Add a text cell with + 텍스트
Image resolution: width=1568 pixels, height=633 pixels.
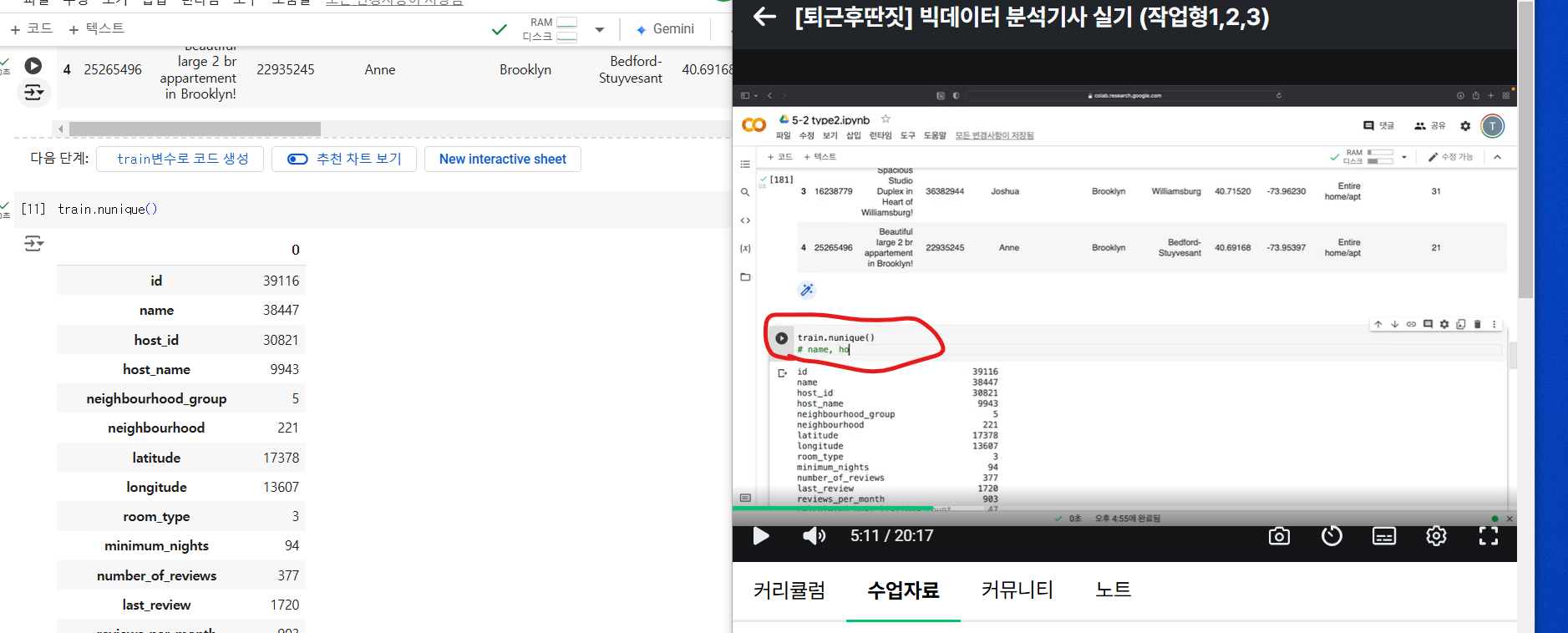pyautogui.click(x=96, y=28)
